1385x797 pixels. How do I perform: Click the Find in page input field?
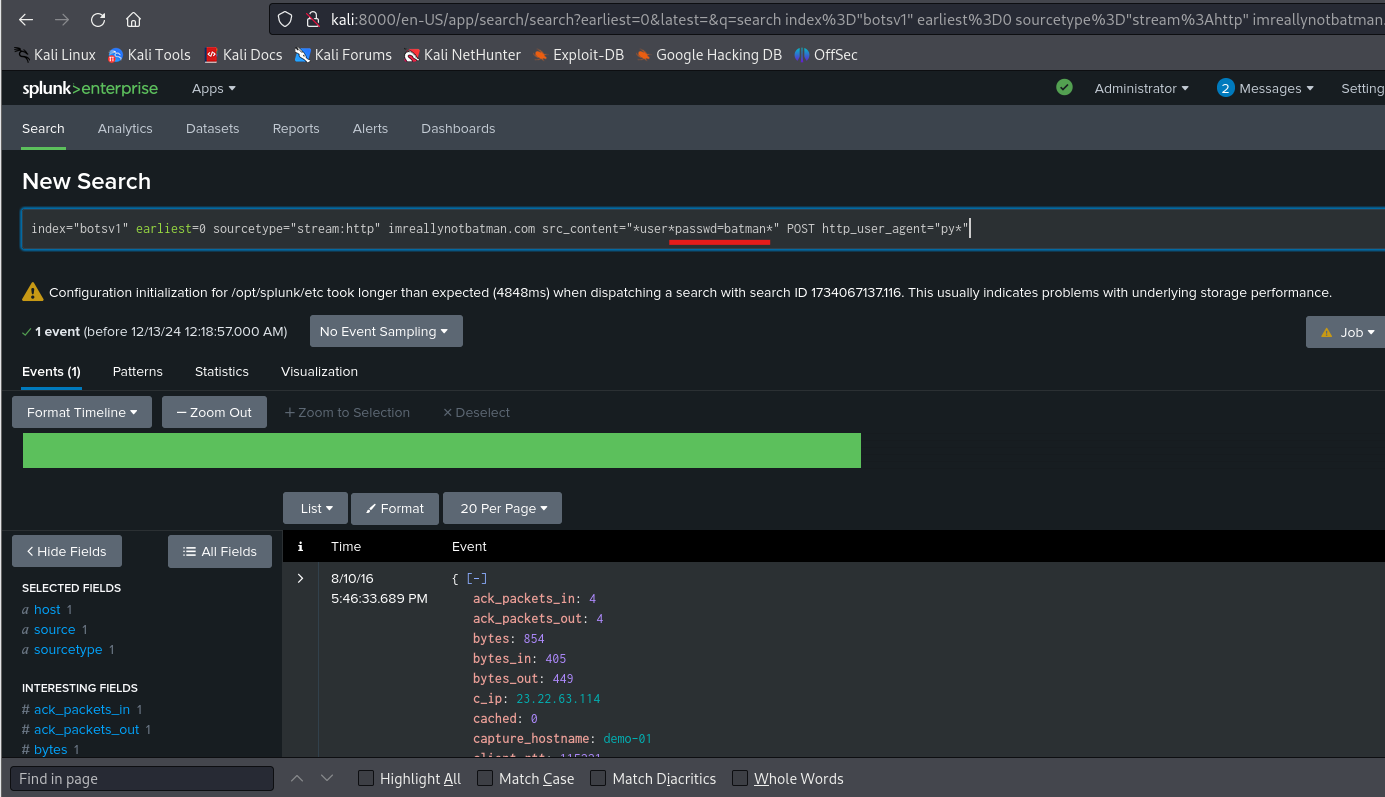pyautogui.click(x=142, y=778)
